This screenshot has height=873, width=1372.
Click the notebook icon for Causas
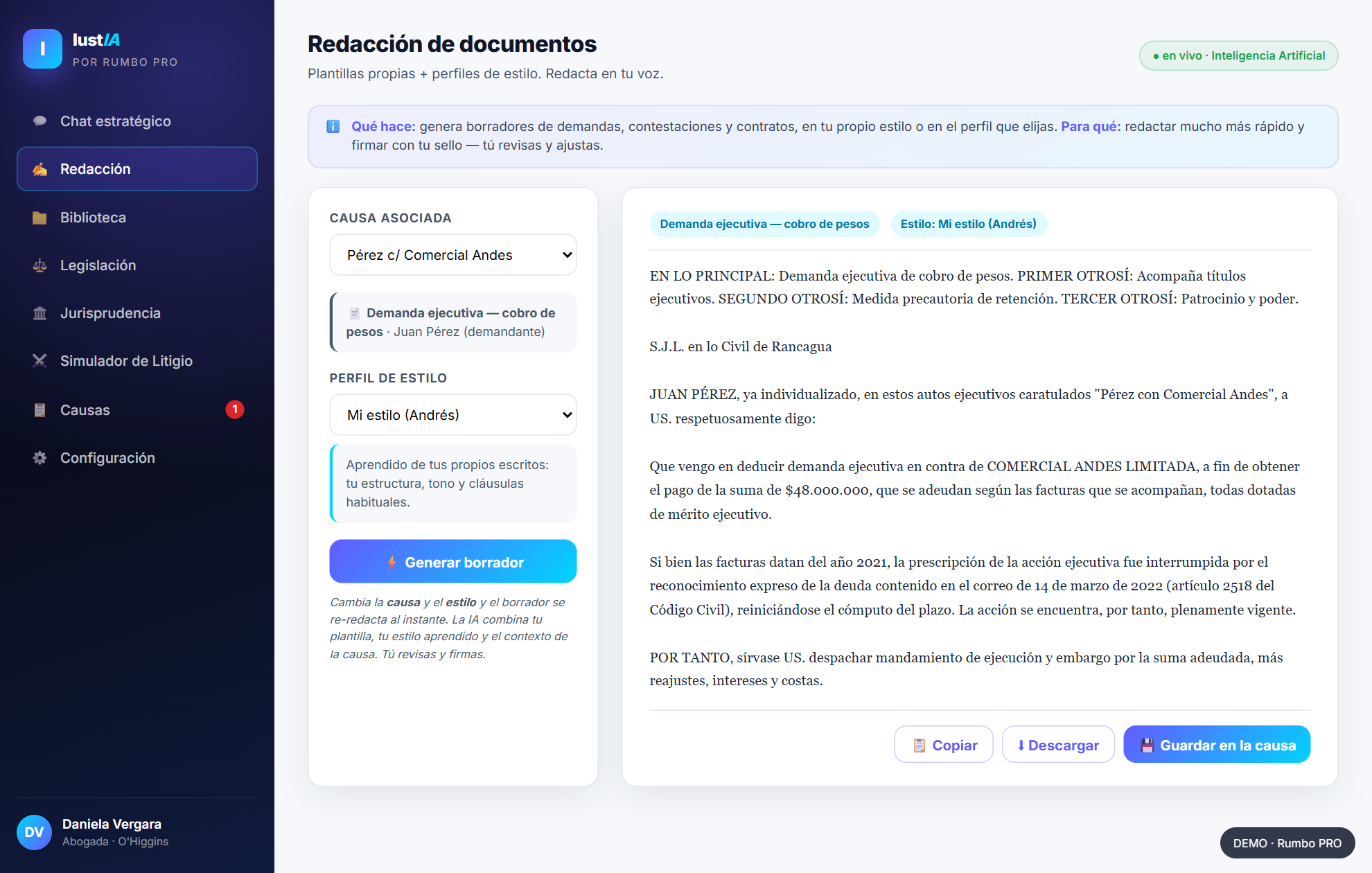[x=40, y=410]
